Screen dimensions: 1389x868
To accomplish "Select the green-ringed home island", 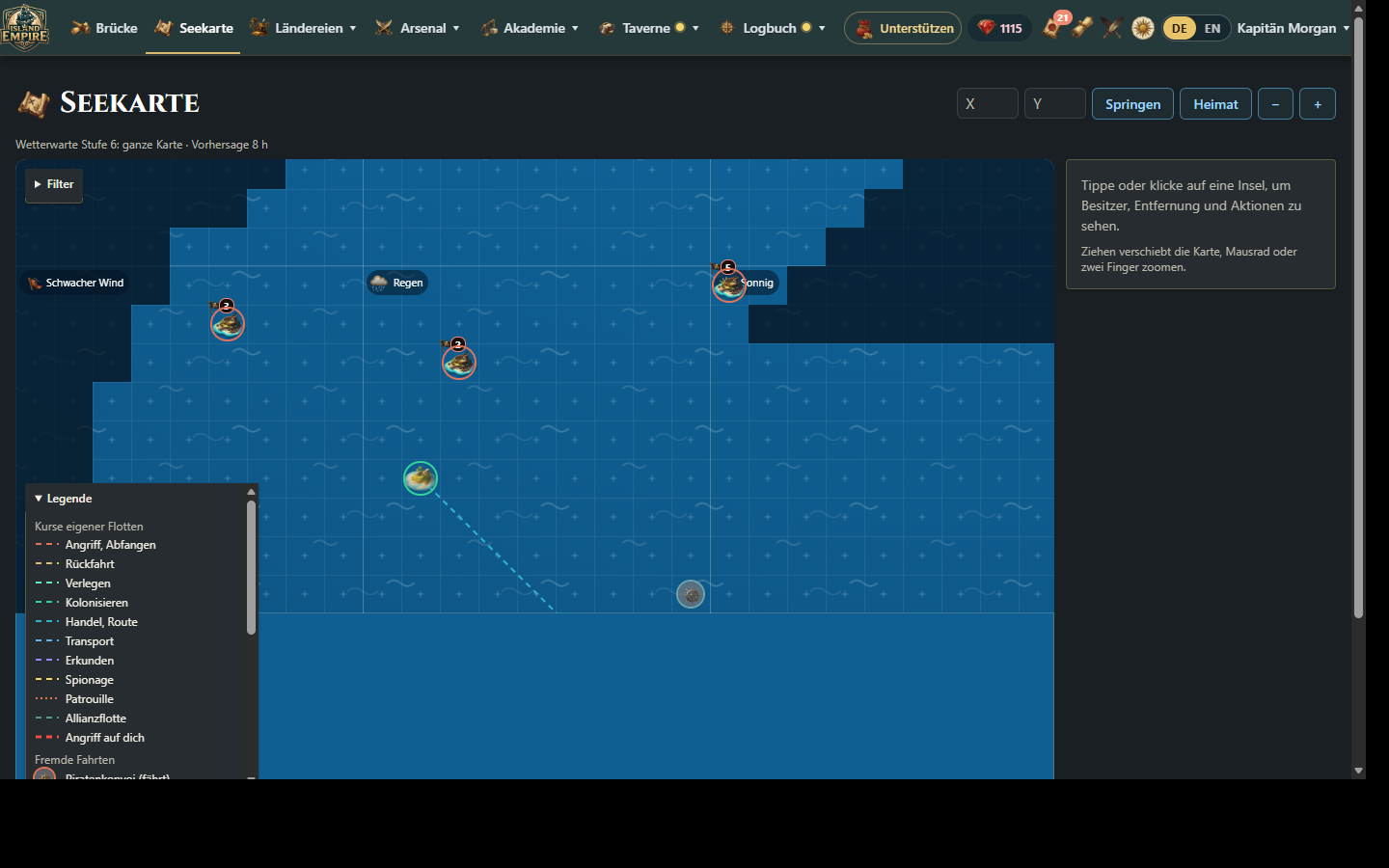I will point(421,477).
